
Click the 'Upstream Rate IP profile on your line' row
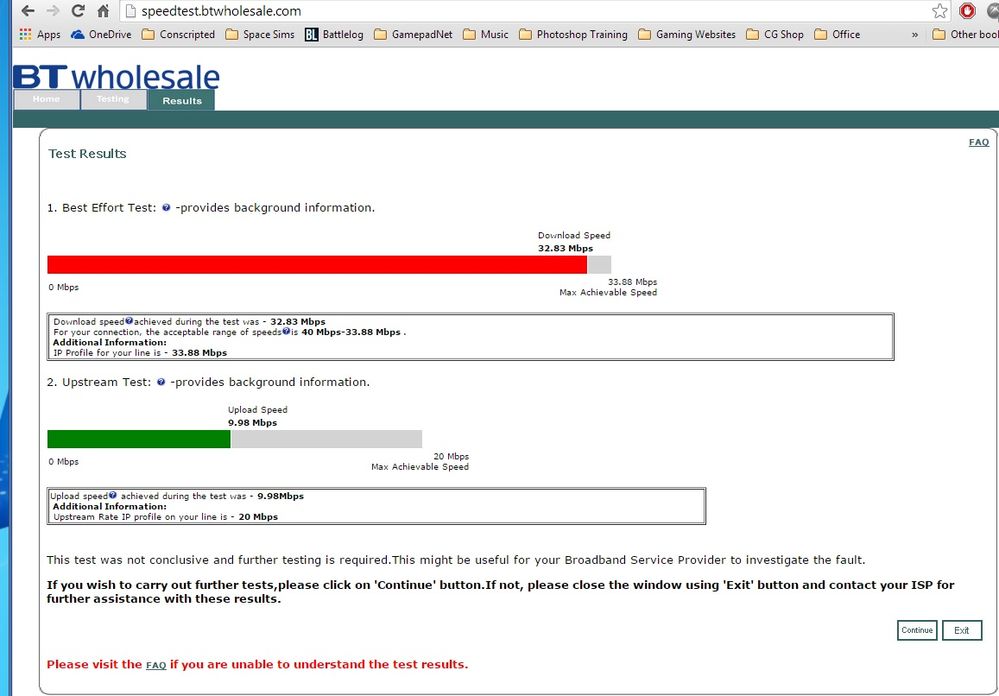[x=166, y=517]
